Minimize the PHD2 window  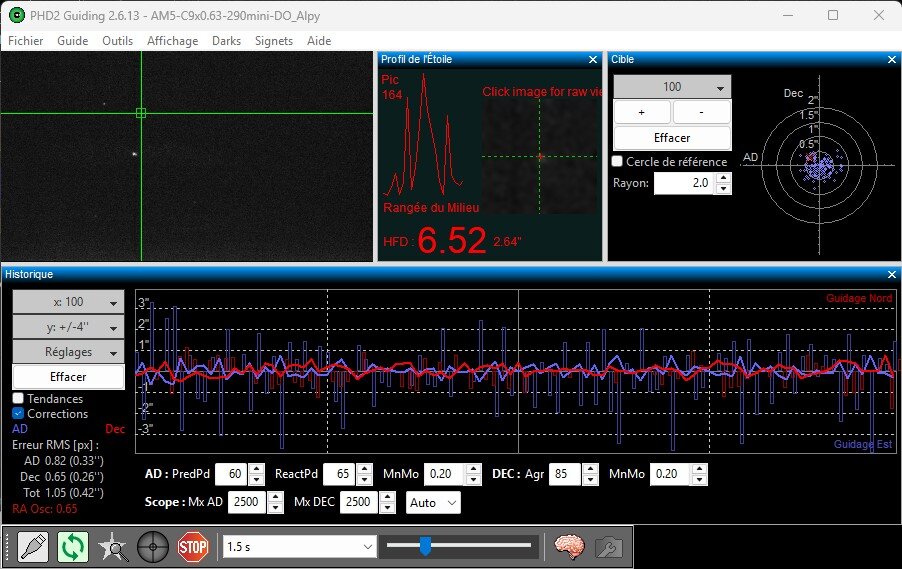click(x=788, y=16)
